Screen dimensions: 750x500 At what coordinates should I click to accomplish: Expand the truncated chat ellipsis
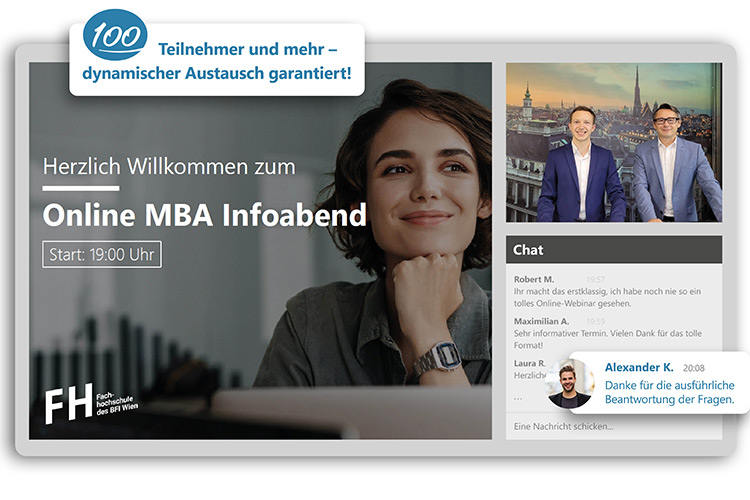(x=518, y=398)
